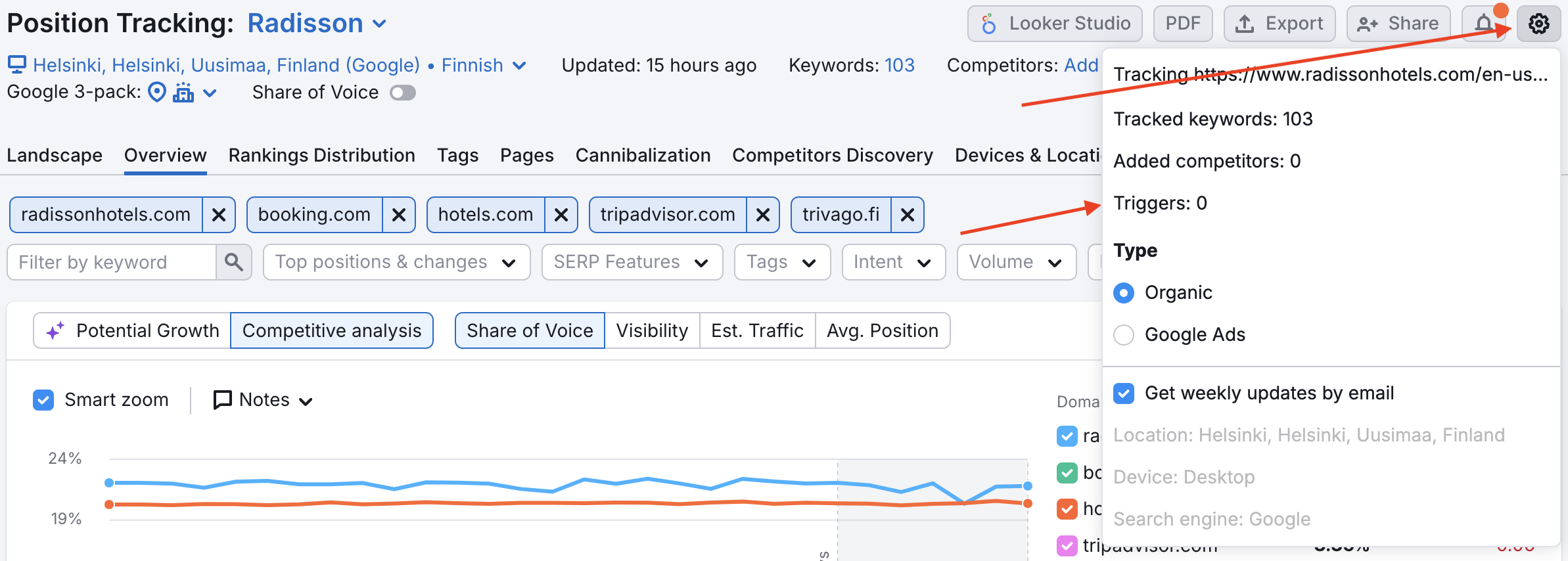This screenshot has height=561, width=1568.
Task: Open the SERP Features filter dropdown
Action: [632, 262]
